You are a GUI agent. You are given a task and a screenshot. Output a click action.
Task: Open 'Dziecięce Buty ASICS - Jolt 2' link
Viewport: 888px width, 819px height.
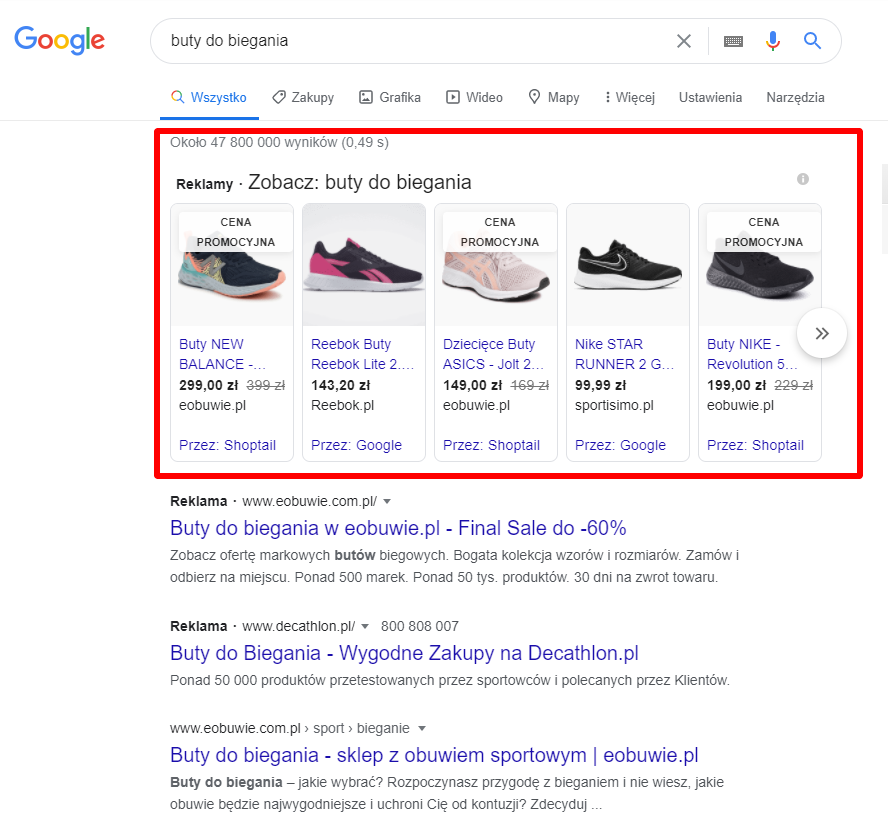coord(493,354)
